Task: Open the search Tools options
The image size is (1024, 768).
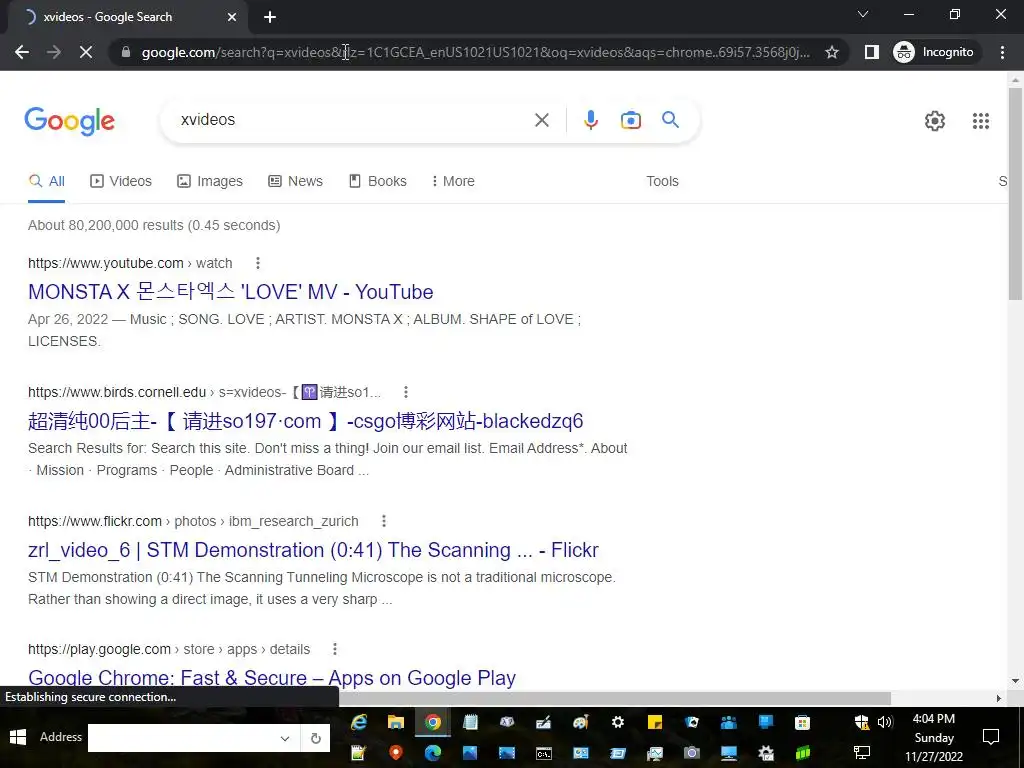Action: 662,181
